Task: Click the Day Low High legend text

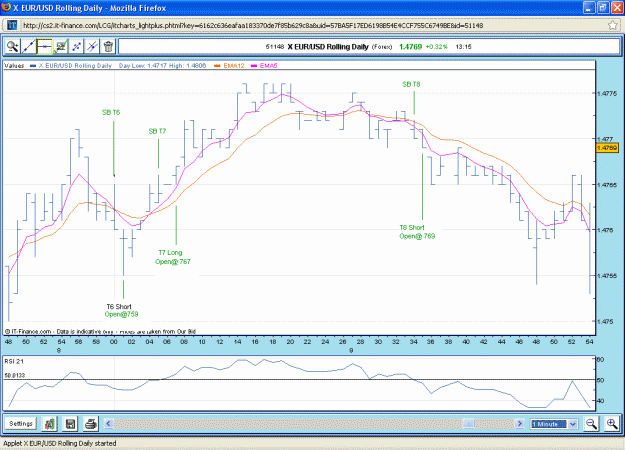Action: (162, 66)
